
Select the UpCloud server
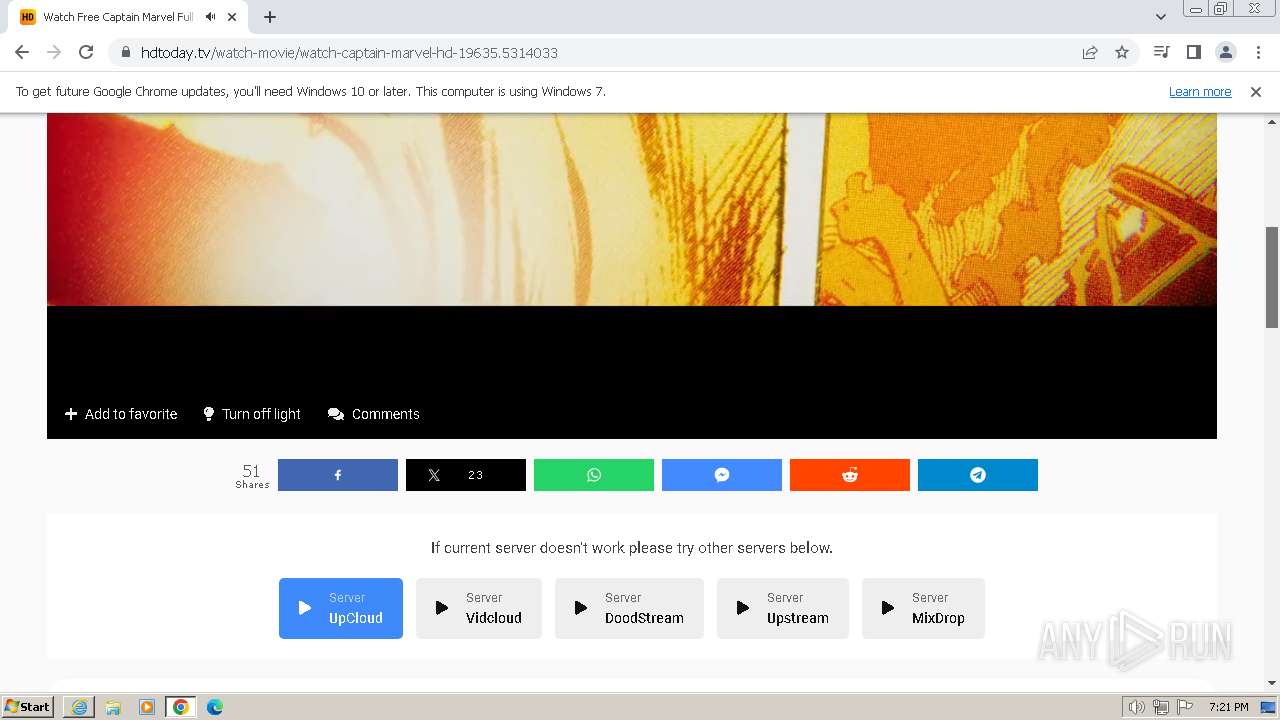click(341, 608)
